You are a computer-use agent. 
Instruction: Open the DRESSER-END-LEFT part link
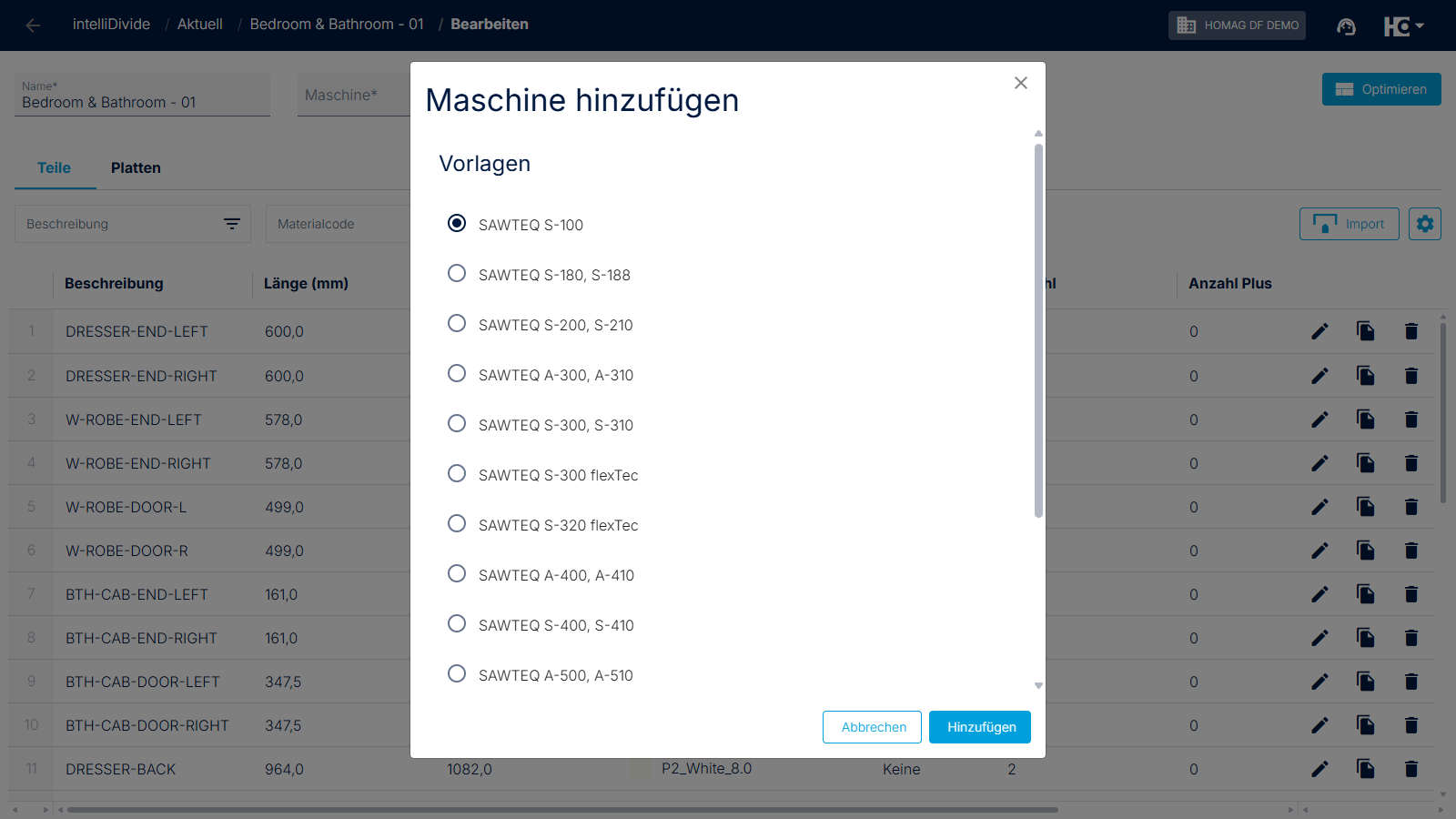(x=136, y=331)
